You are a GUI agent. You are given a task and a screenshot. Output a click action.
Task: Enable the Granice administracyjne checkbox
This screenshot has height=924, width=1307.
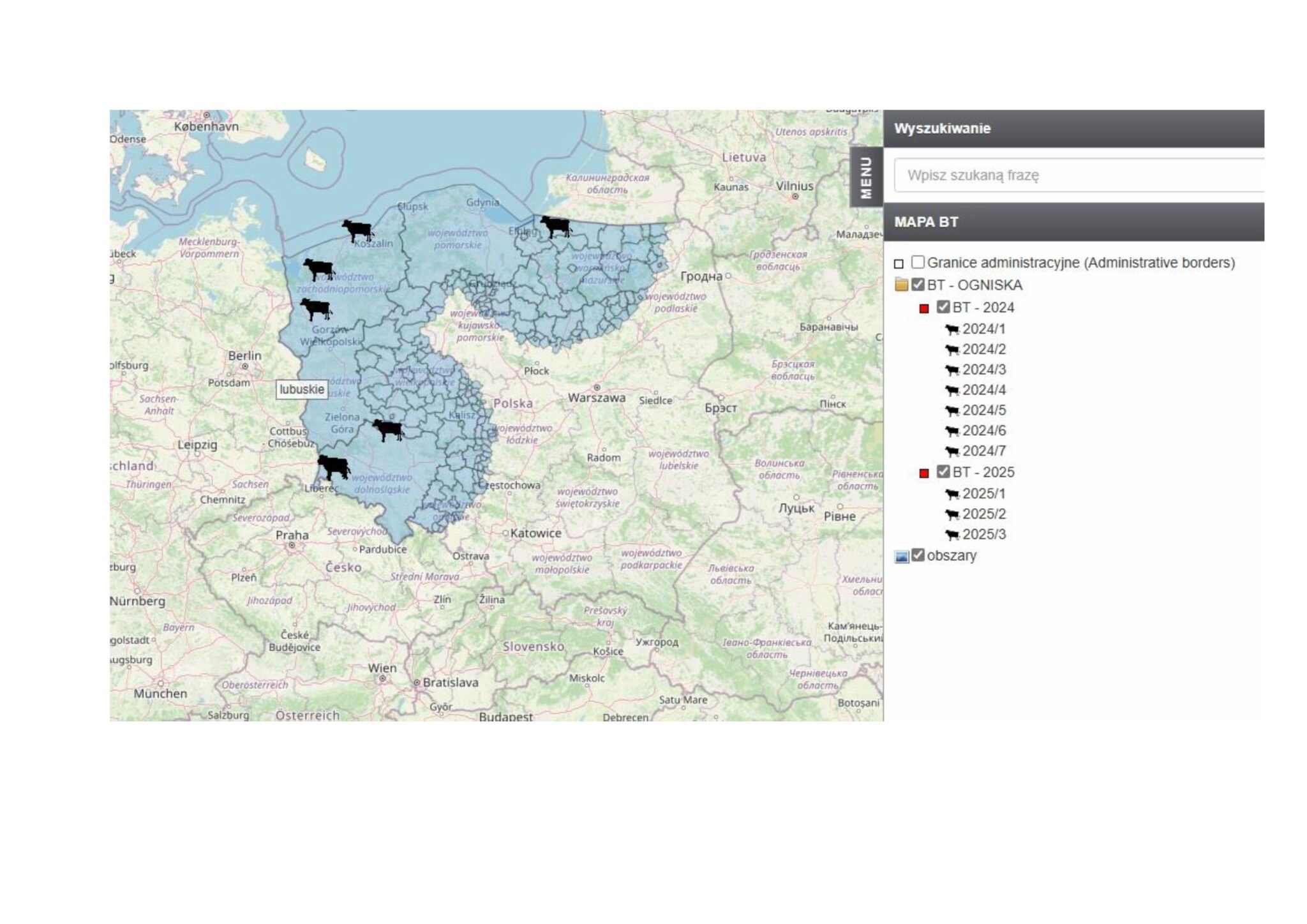pos(918,262)
